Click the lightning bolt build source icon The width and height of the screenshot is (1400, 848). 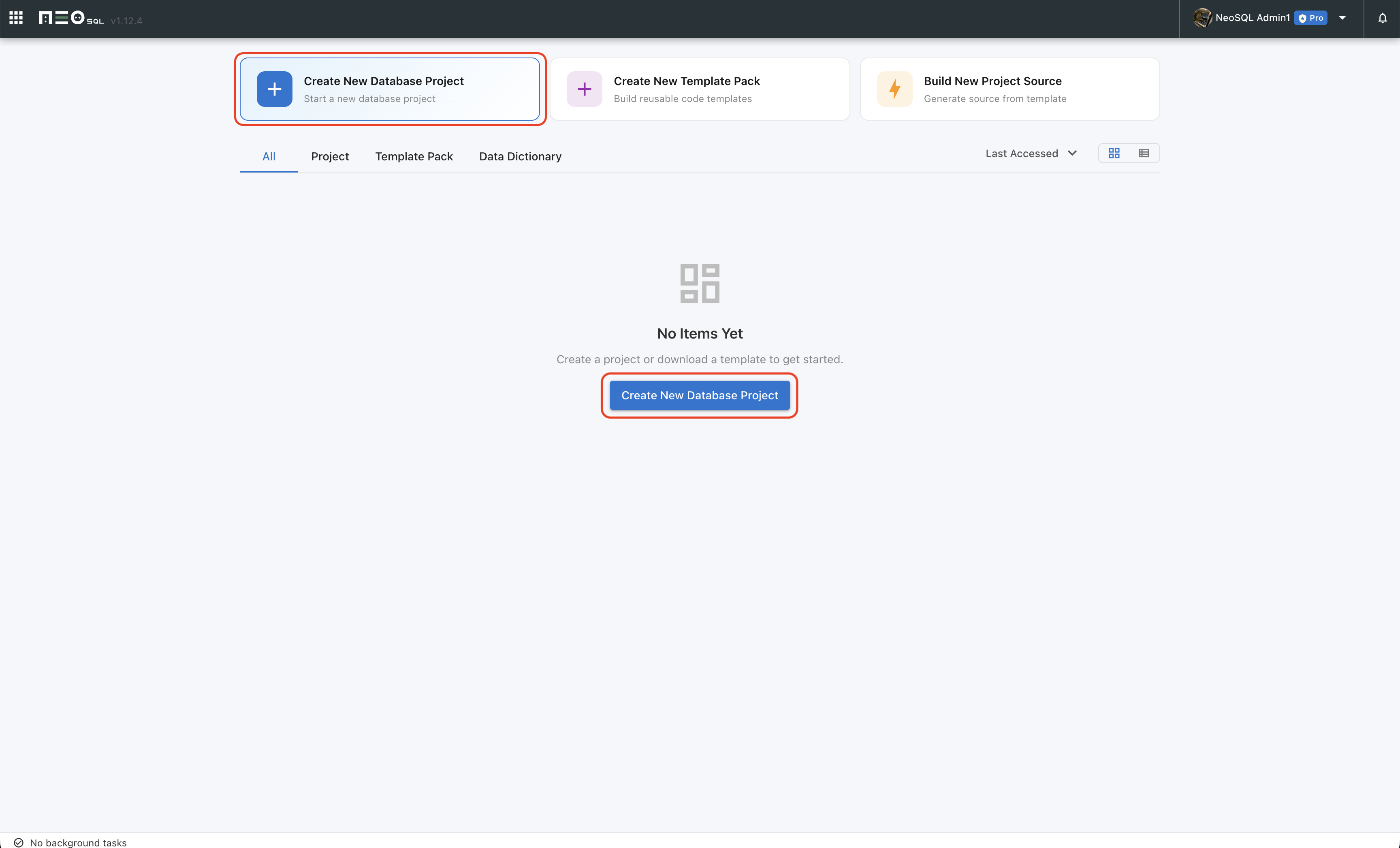[x=894, y=89]
